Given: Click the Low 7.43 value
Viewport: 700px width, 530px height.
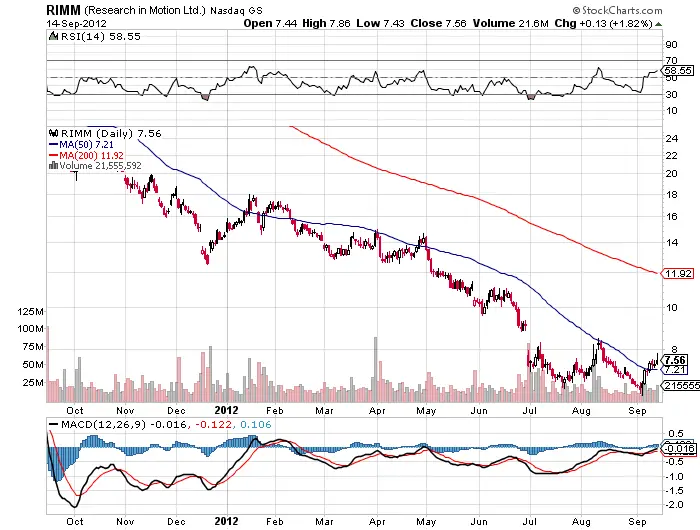Looking at the screenshot, I should [380, 23].
